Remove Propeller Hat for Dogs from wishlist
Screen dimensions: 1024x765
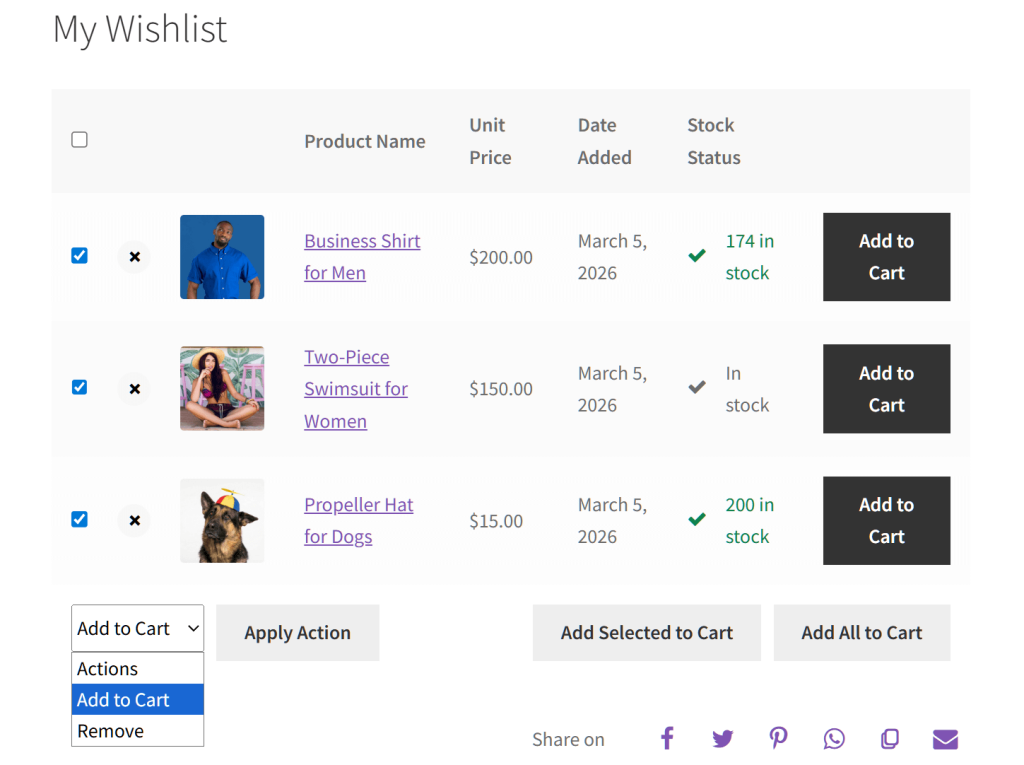(x=134, y=520)
